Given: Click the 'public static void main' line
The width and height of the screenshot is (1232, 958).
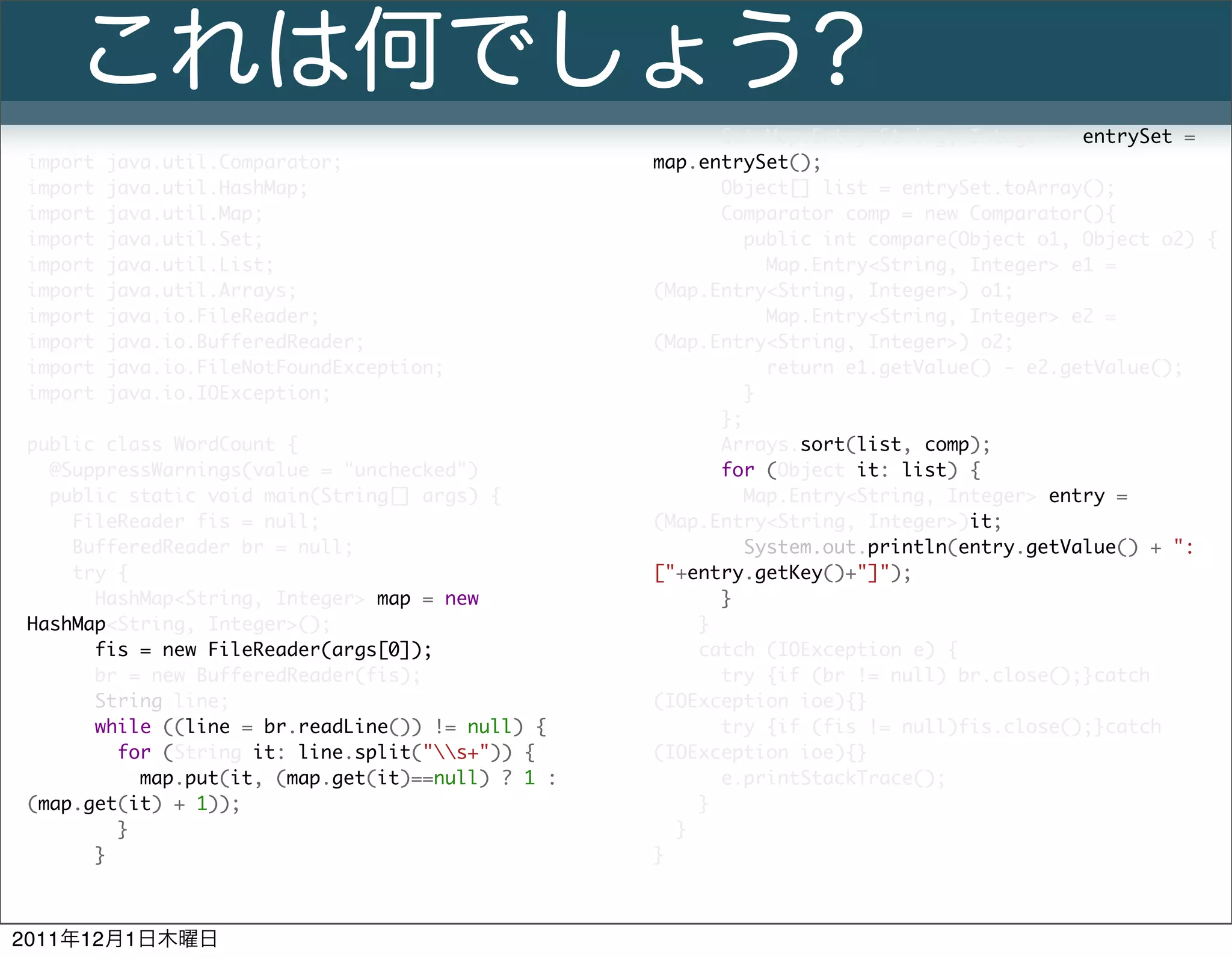Looking at the screenshot, I should coord(275,496).
